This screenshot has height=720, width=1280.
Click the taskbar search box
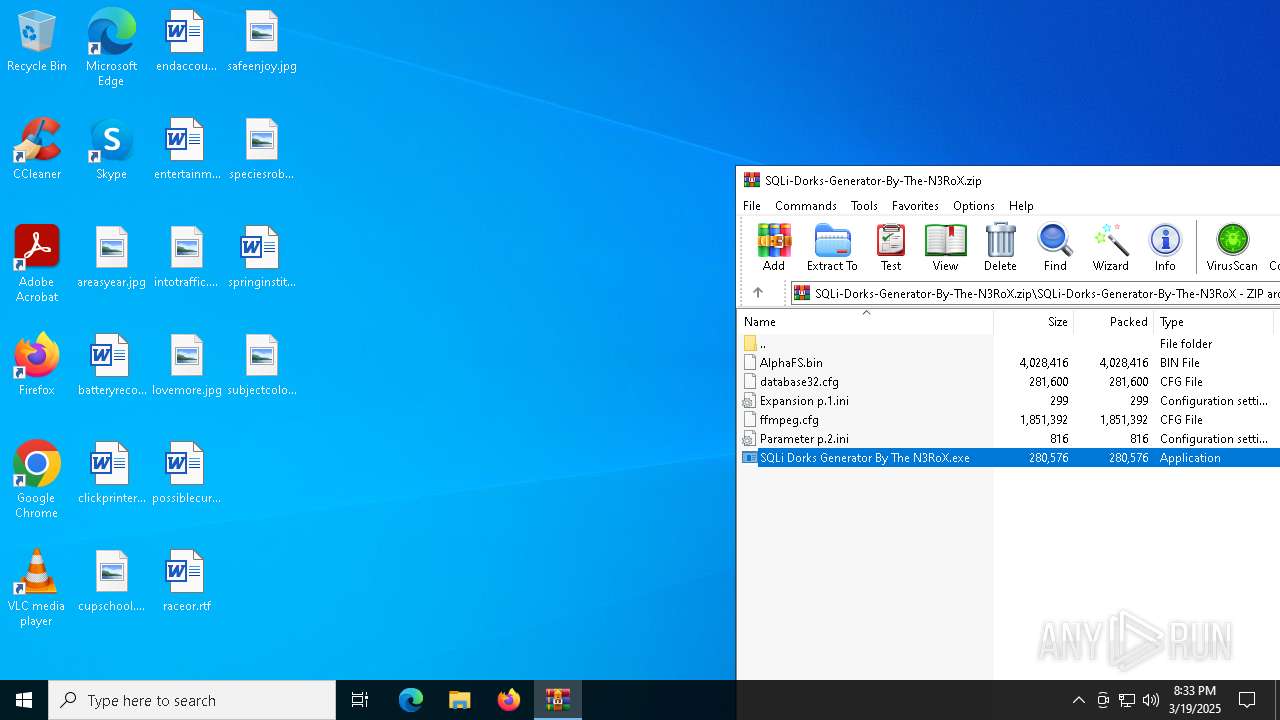[x=192, y=700]
